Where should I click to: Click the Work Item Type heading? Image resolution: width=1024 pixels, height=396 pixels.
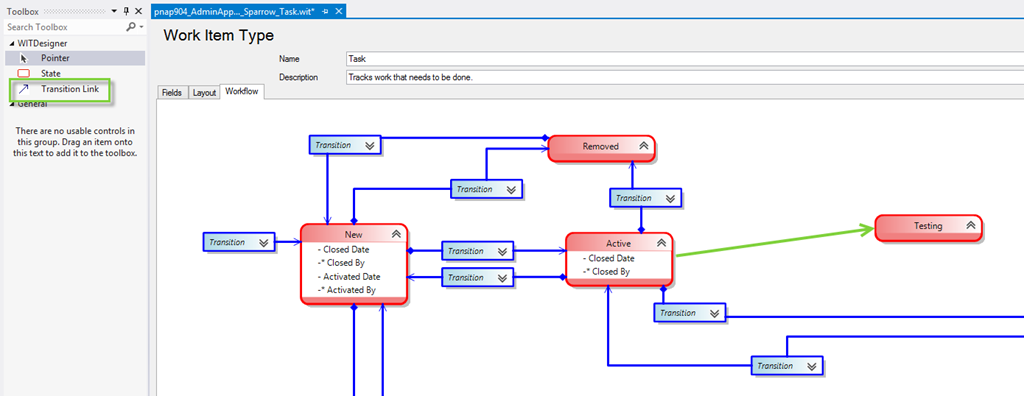219,35
